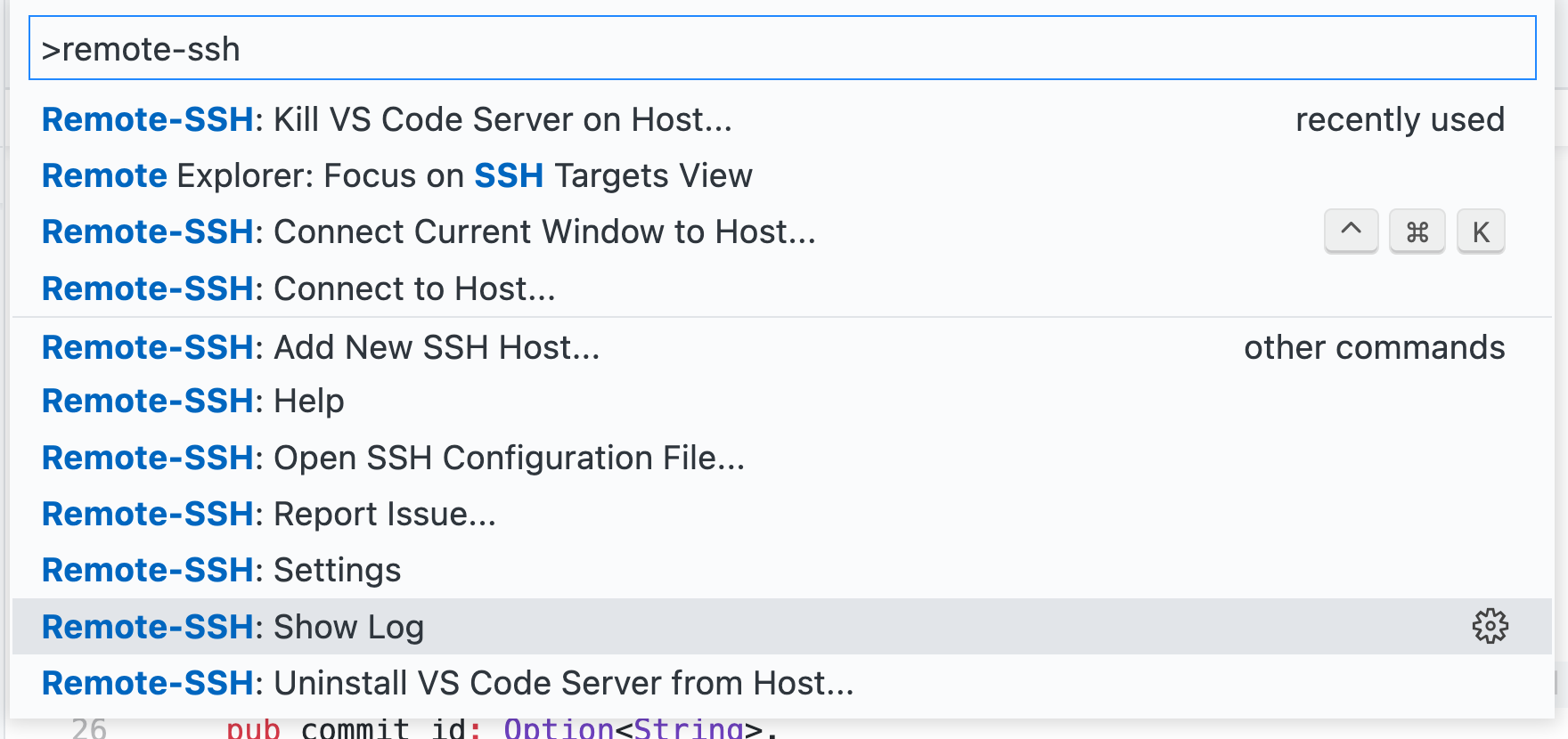Run Kill VS Code Server on Host command
Viewport: 1568px width, 739px height.
coord(782,119)
